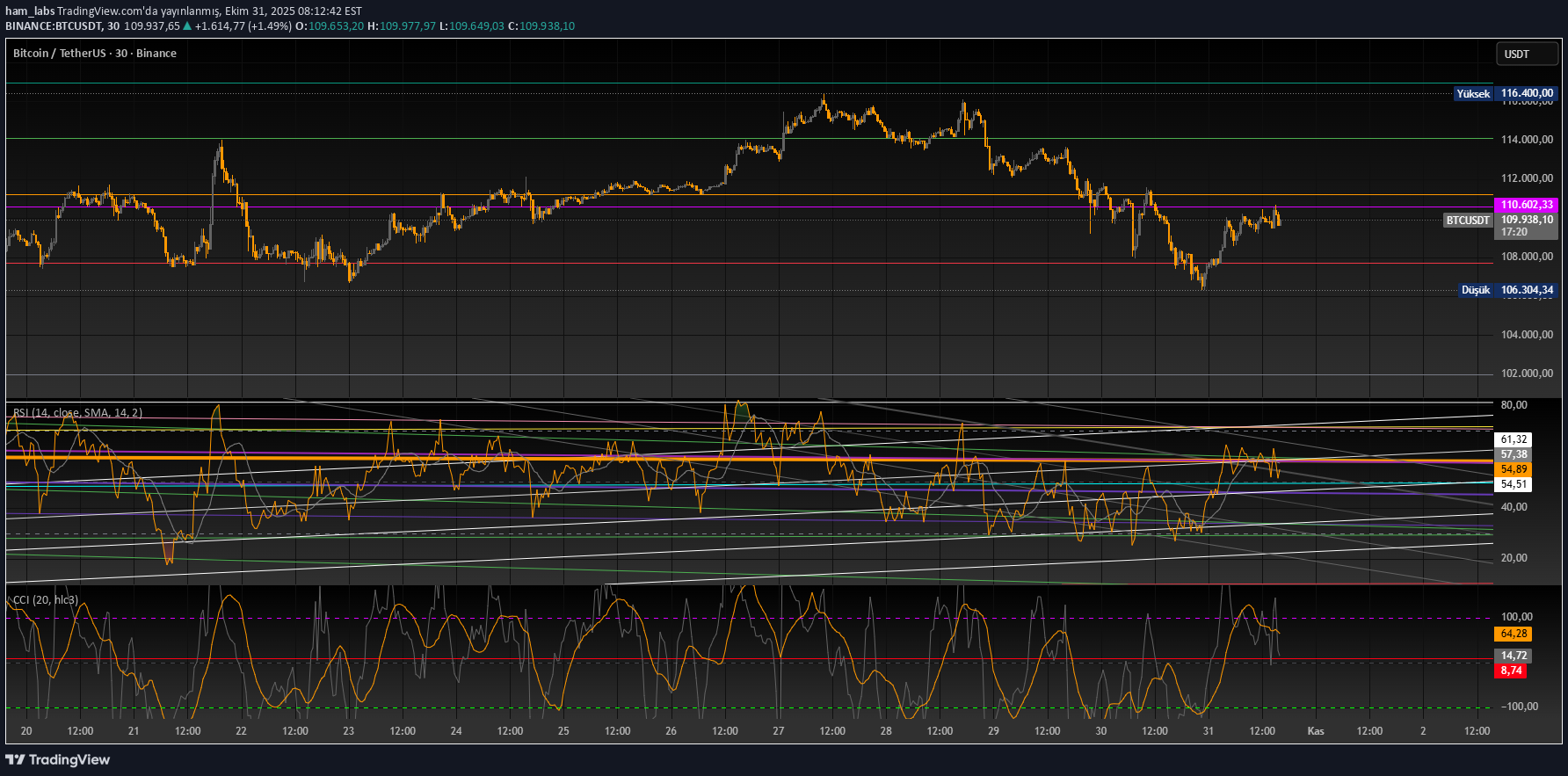Click the 27 date label on time axis
Viewport: 1568px width, 776px height.
pyautogui.click(x=779, y=731)
